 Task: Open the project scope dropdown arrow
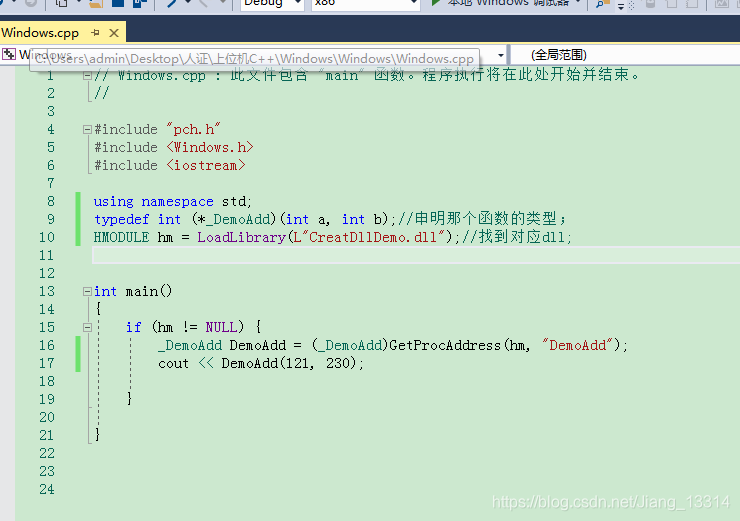click(501, 56)
